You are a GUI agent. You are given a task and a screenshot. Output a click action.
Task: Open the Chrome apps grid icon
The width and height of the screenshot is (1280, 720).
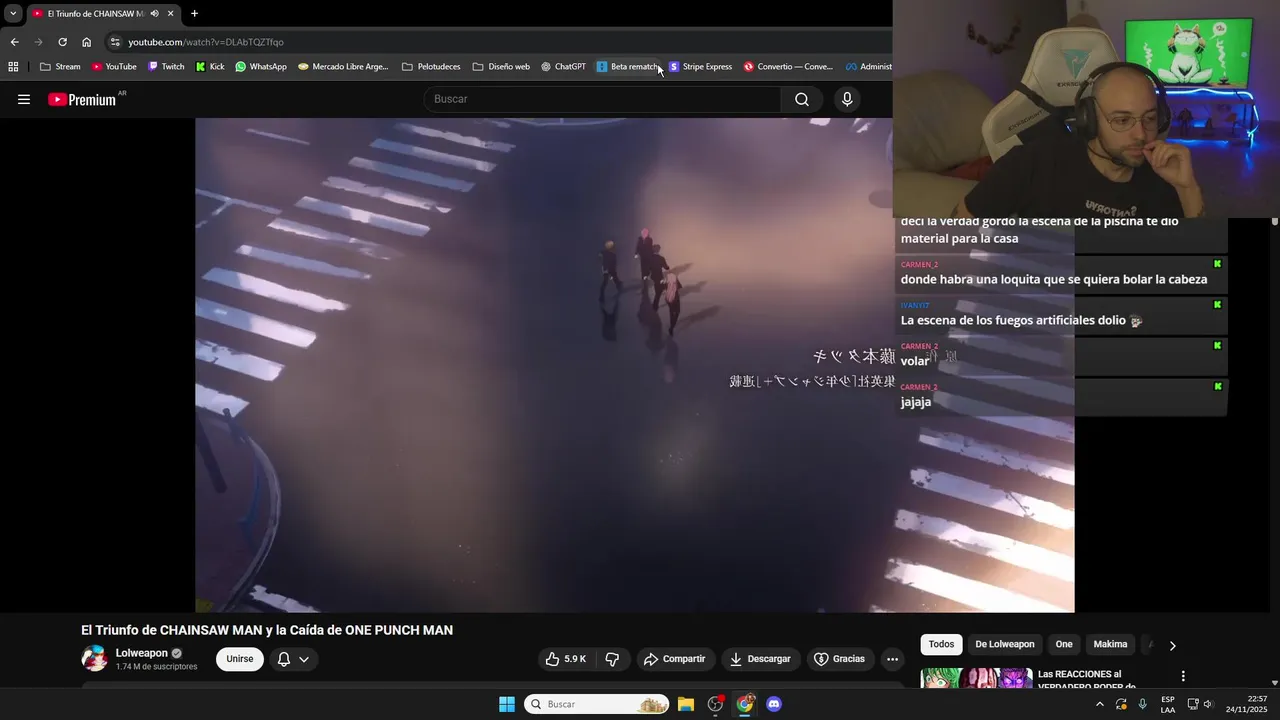tap(13, 67)
